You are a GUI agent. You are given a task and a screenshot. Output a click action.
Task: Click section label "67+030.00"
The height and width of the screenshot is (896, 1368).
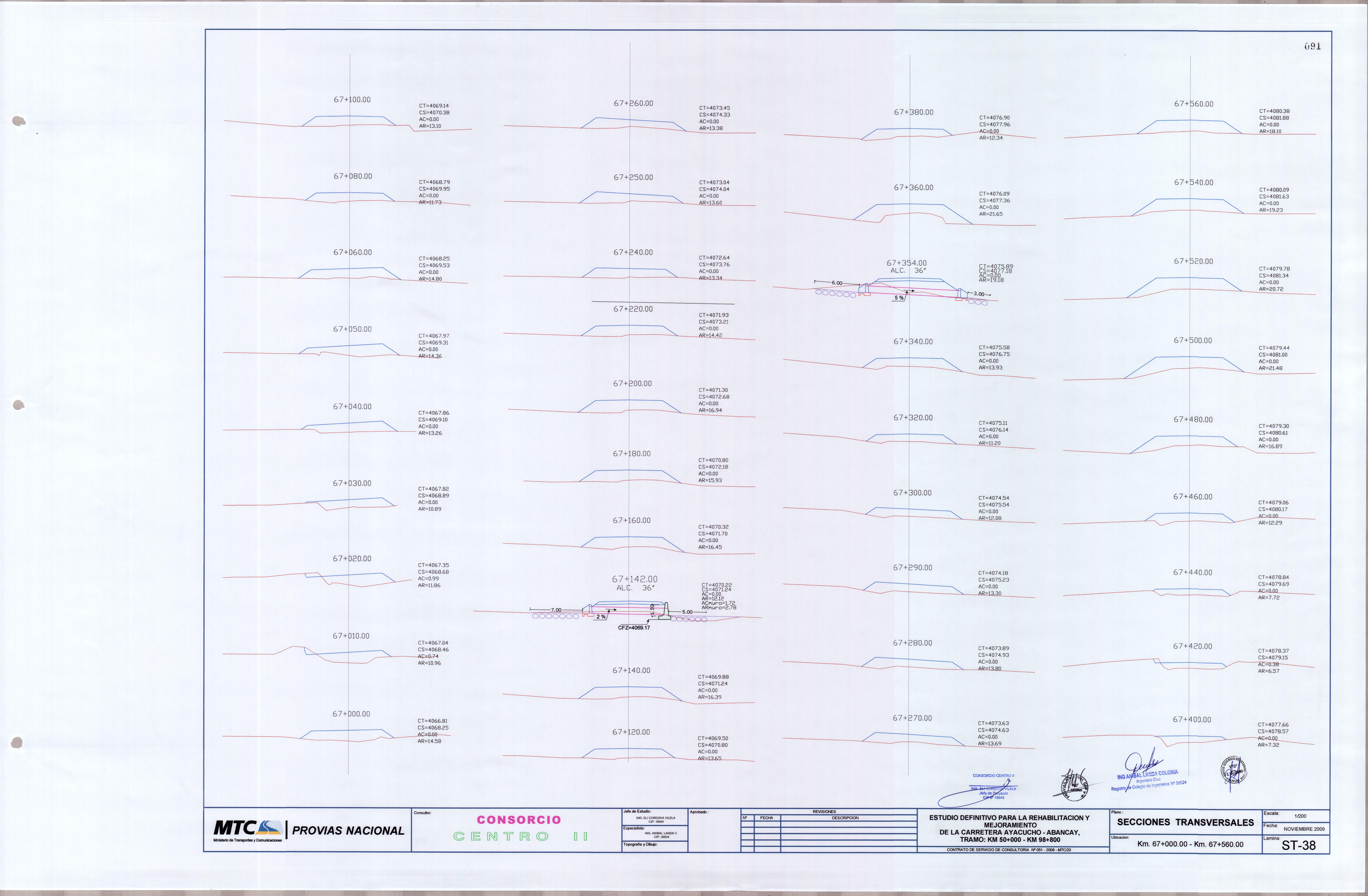(352, 483)
